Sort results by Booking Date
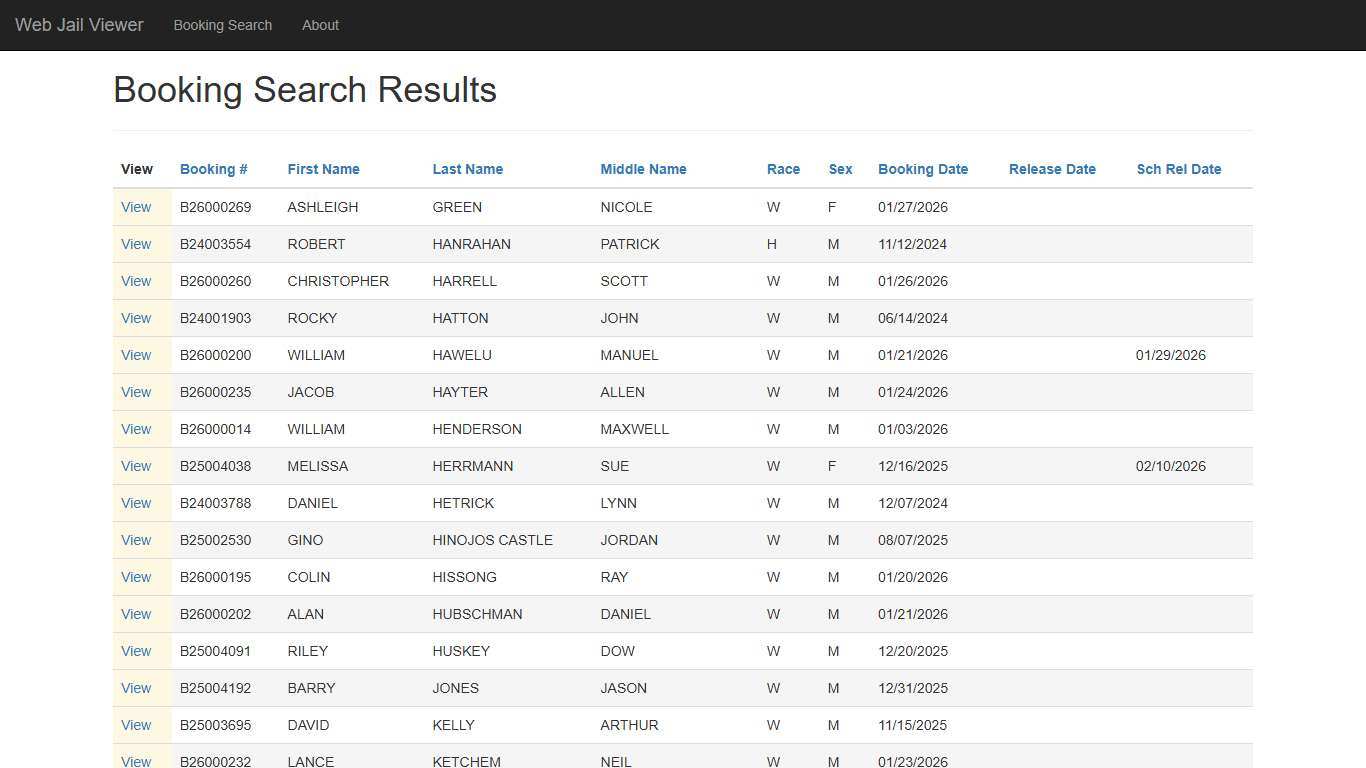Screen dimensions: 1366x768 pos(923,169)
